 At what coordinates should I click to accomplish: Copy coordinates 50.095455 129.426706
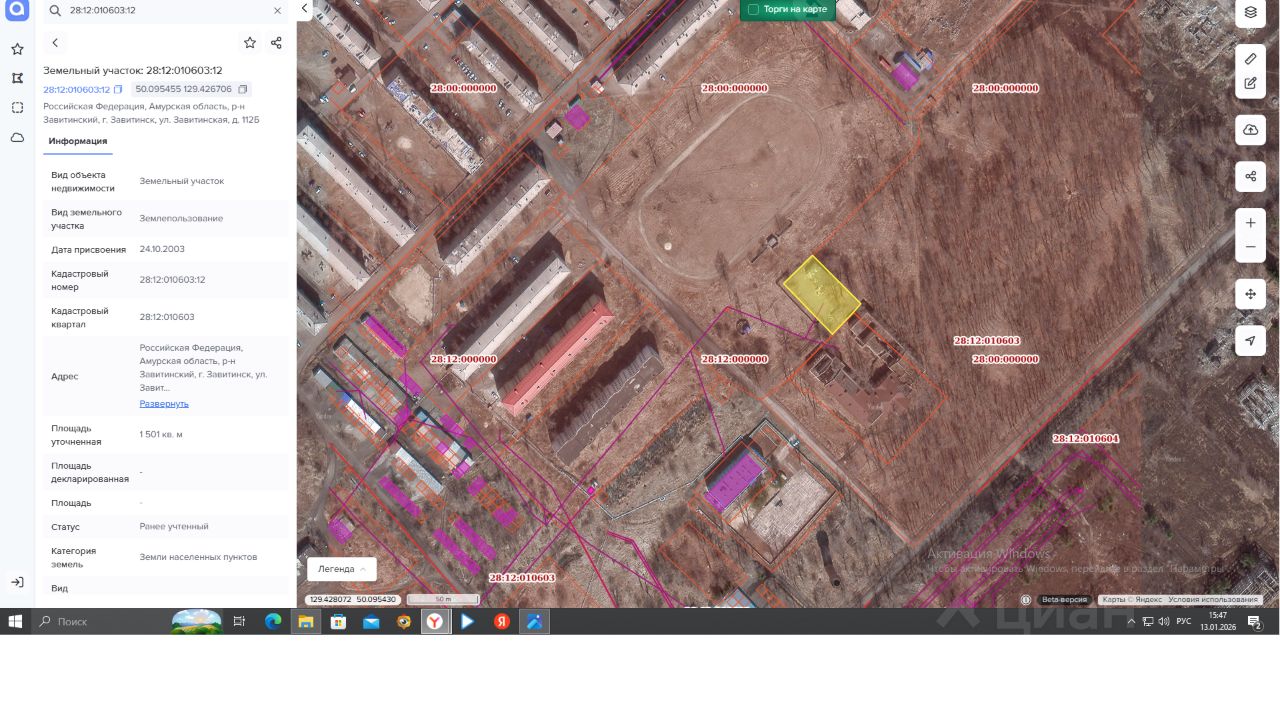pyautogui.click(x=243, y=89)
